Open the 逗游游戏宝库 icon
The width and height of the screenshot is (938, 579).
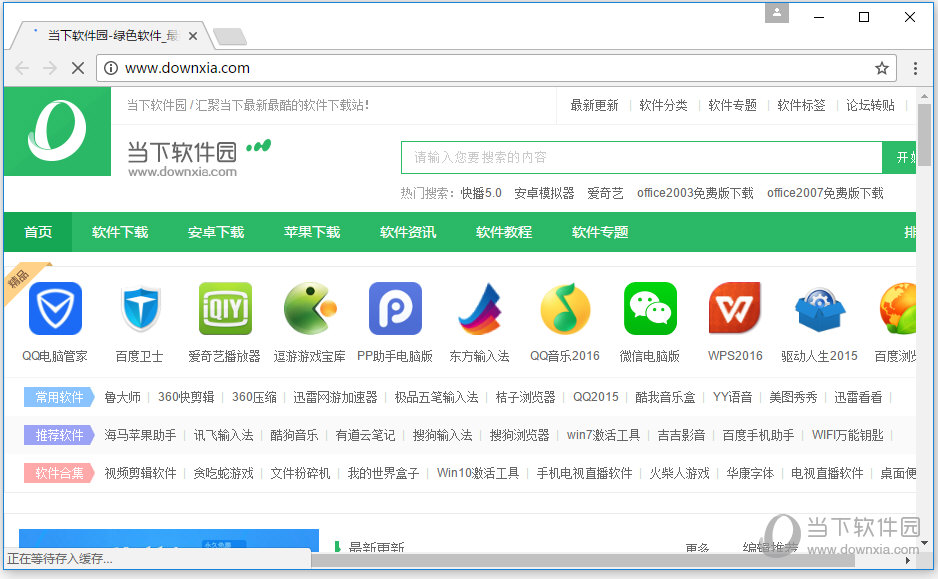[x=310, y=309]
